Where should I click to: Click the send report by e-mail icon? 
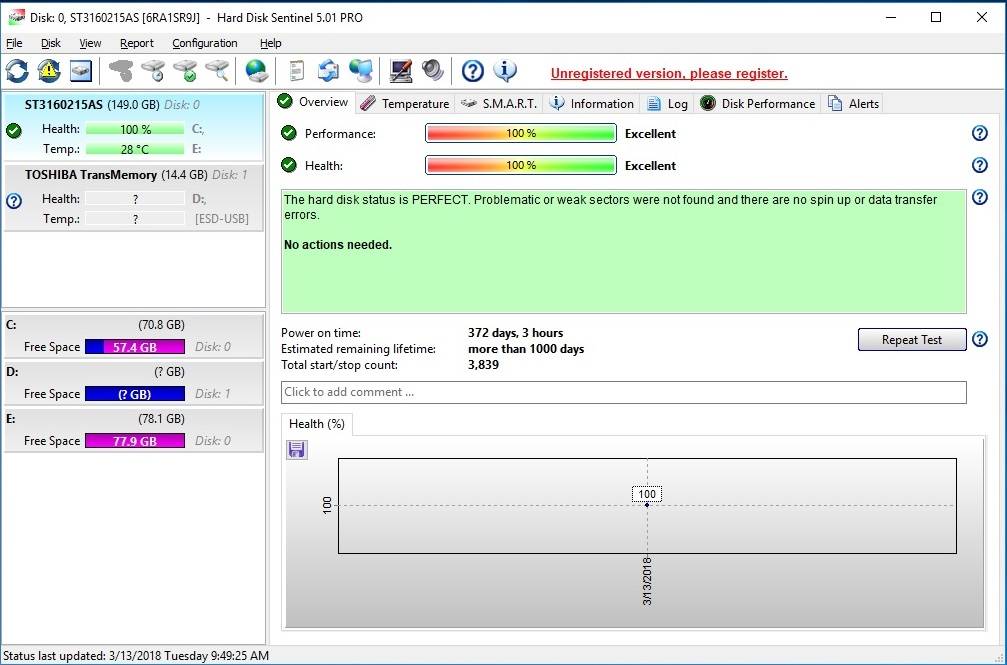click(x=328, y=71)
